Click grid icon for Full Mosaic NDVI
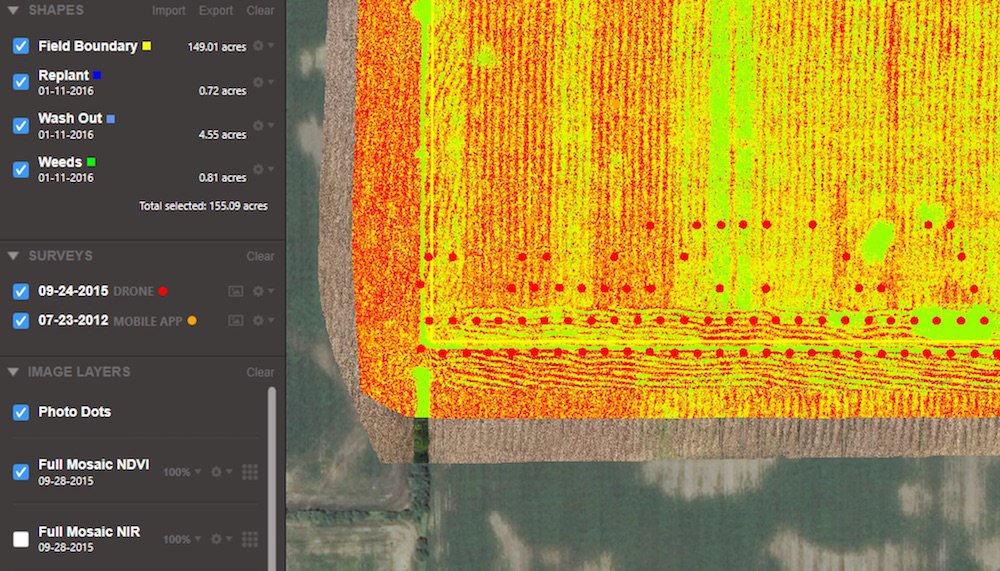 (250, 472)
